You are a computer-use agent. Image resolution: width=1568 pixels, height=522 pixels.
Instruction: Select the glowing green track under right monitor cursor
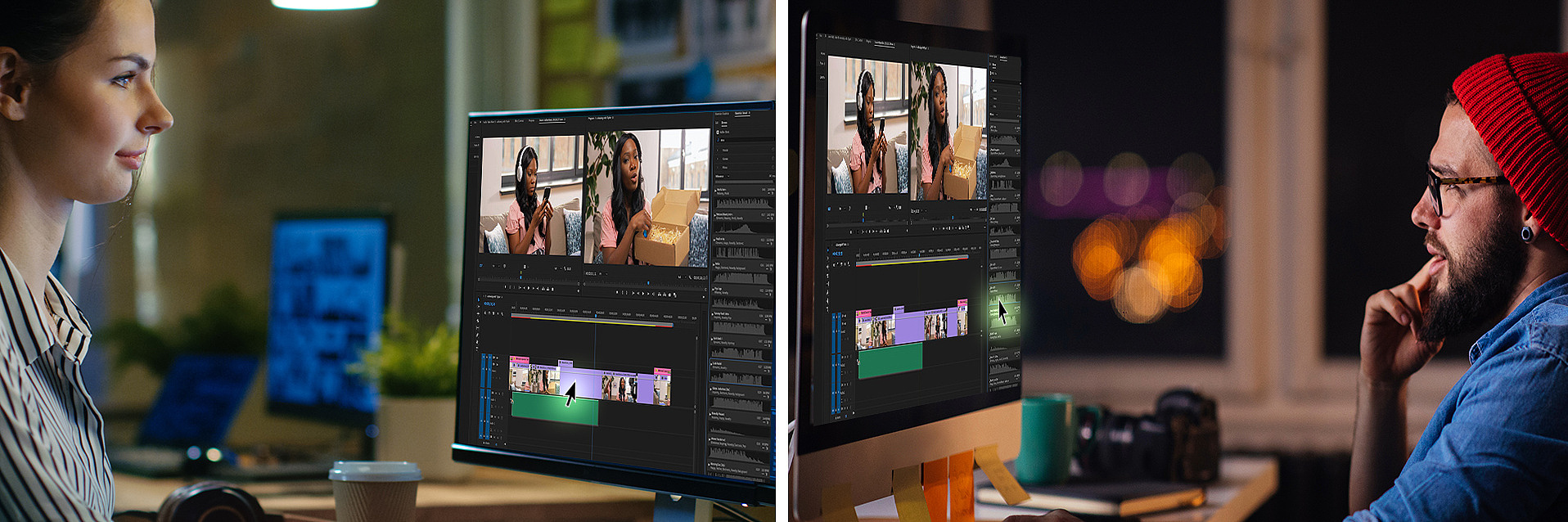click(1003, 316)
